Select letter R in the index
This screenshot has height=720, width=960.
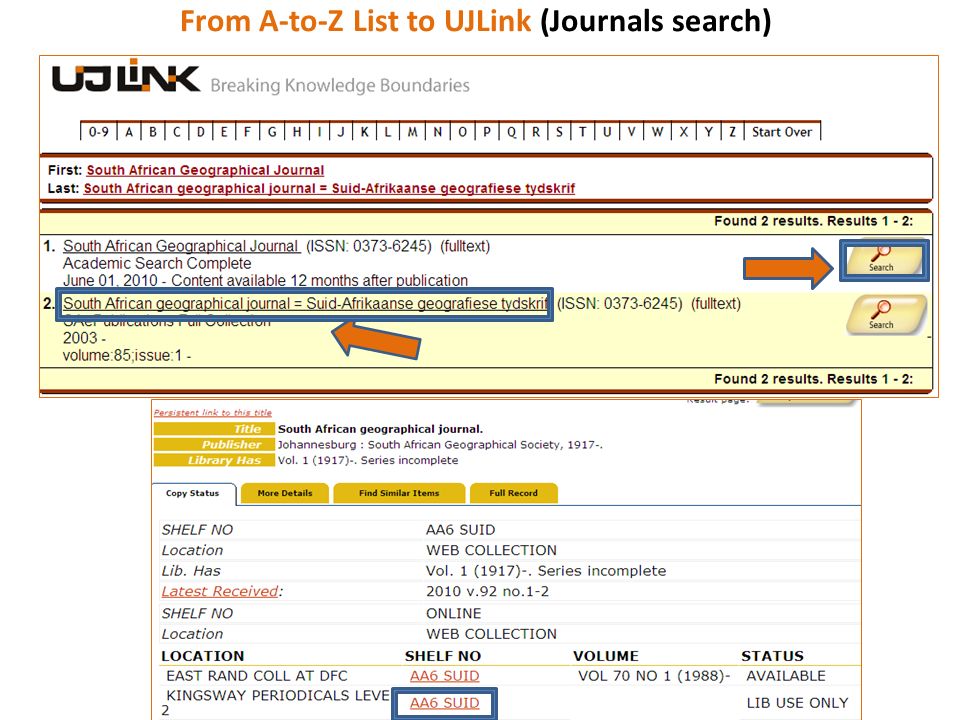pyautogui.click(x=536, y=132)
